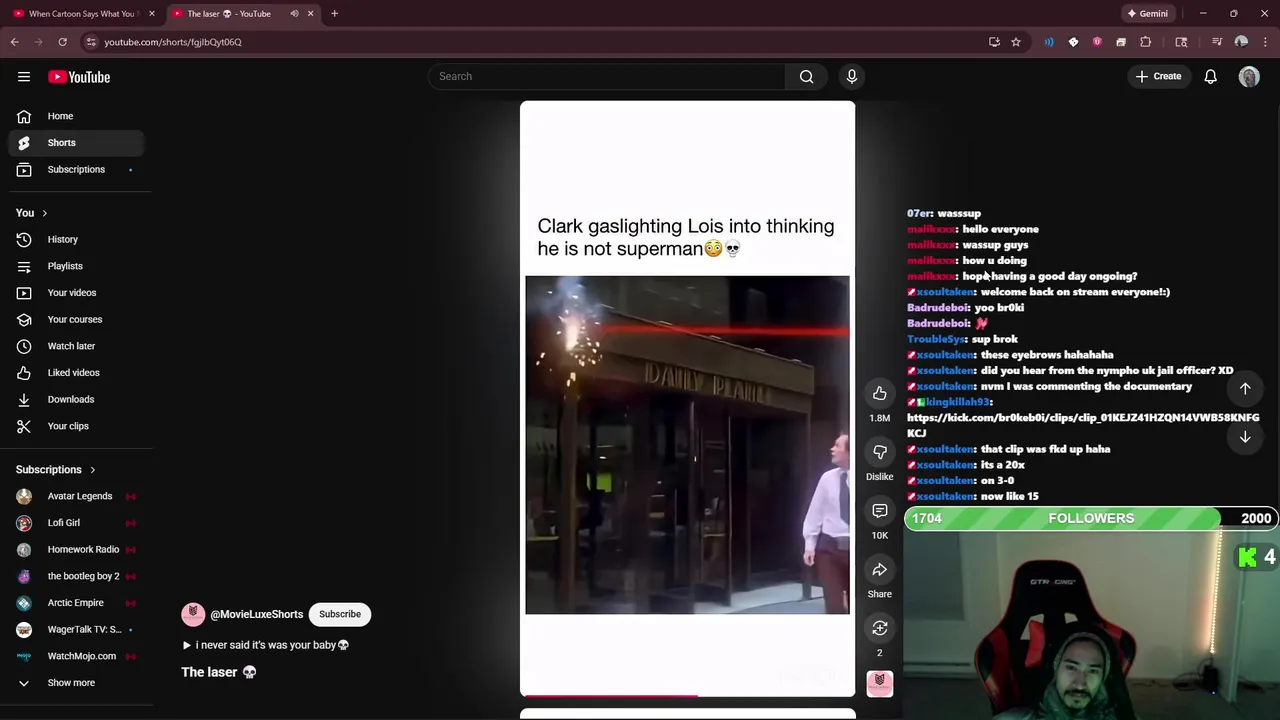Viewport: 1280px width, 720px height.
Task: Open Lofi Girl channel
Action: 76,523
